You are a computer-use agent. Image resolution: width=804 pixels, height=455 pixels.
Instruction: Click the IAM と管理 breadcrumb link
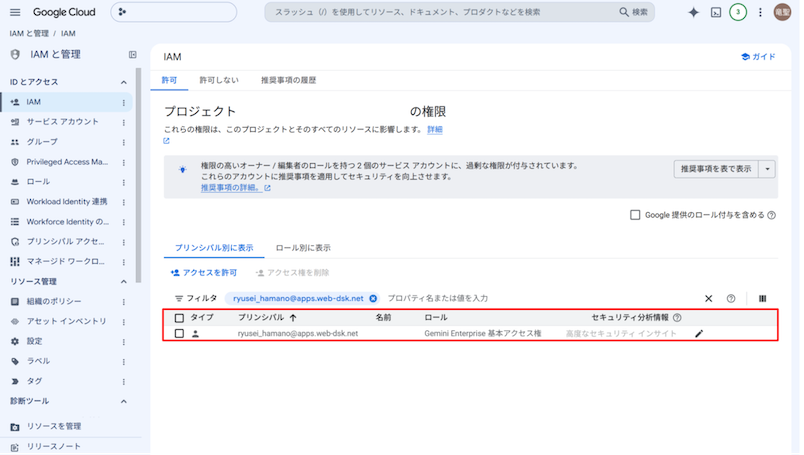pyautogui.click(x=29, y=33)
